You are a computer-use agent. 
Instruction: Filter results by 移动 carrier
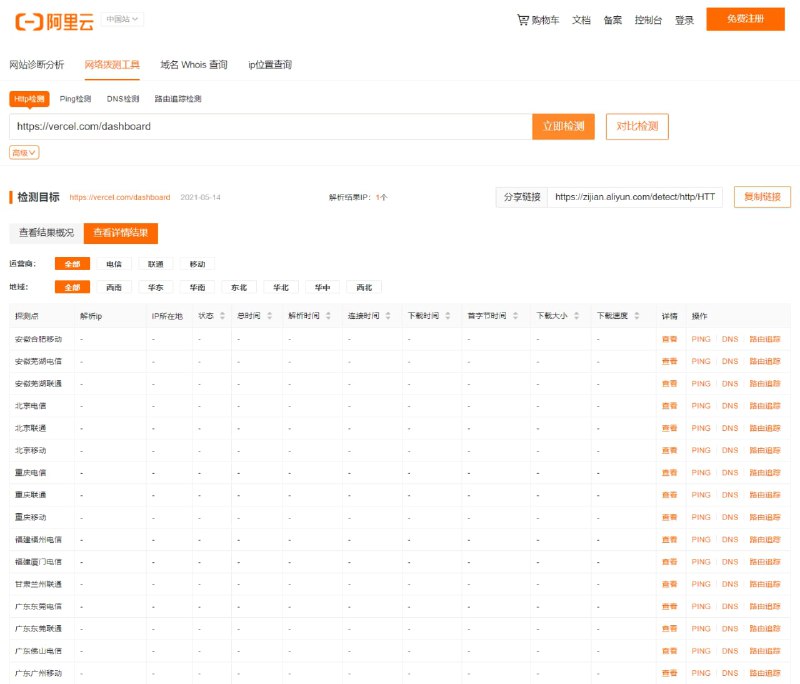(197, 264)
